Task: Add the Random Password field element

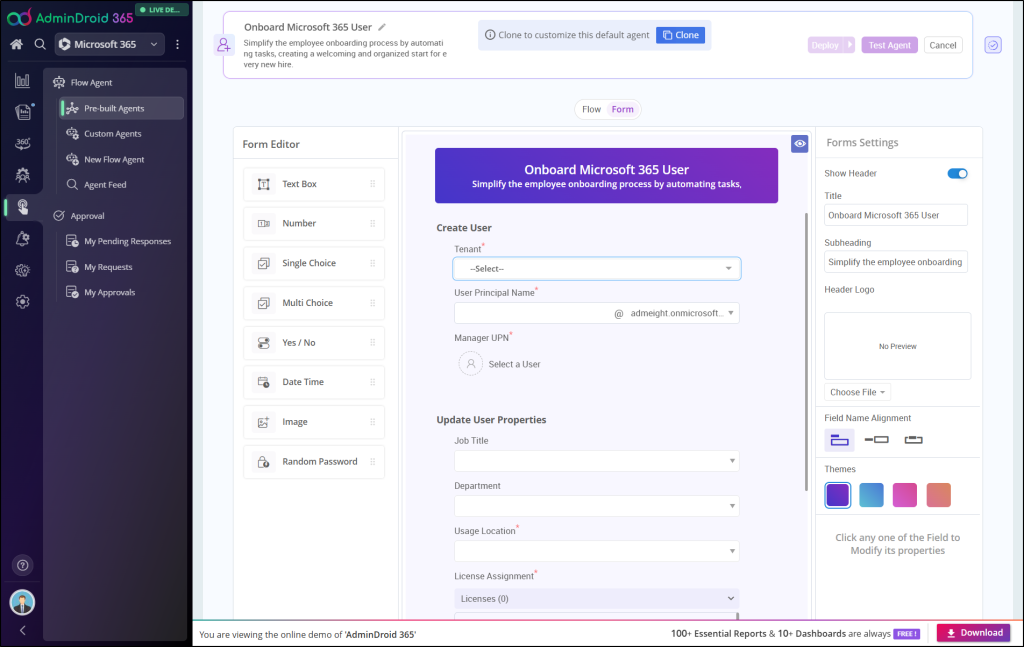Action: coord(313,462)
